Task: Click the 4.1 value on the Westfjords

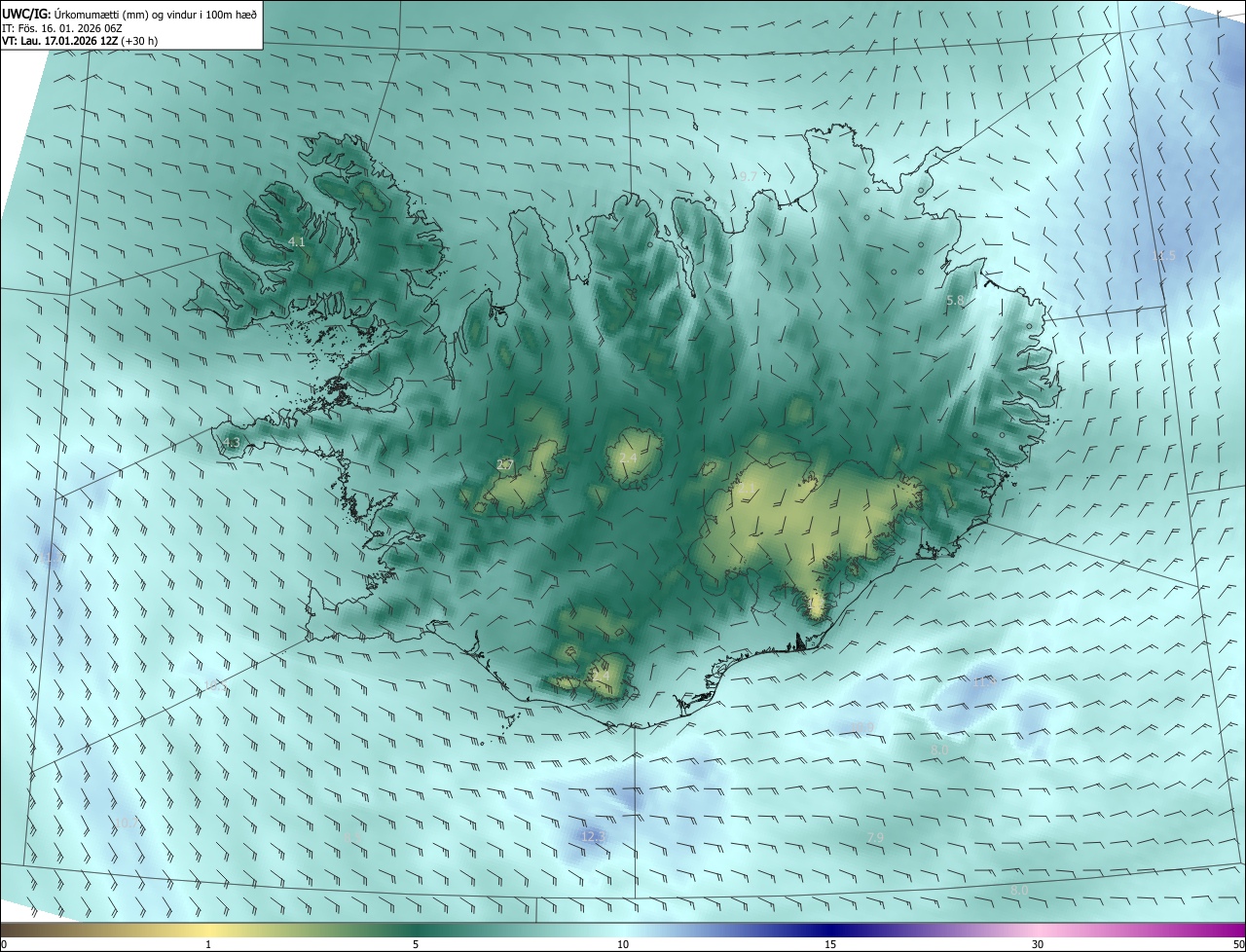Action: pyautogui.click(x=297, y=241)
